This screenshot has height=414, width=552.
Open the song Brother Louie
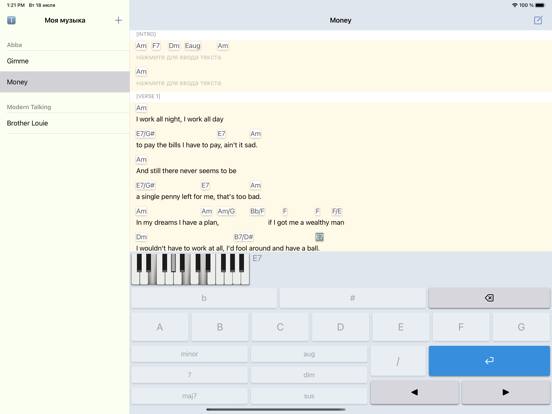coord(65,123)
